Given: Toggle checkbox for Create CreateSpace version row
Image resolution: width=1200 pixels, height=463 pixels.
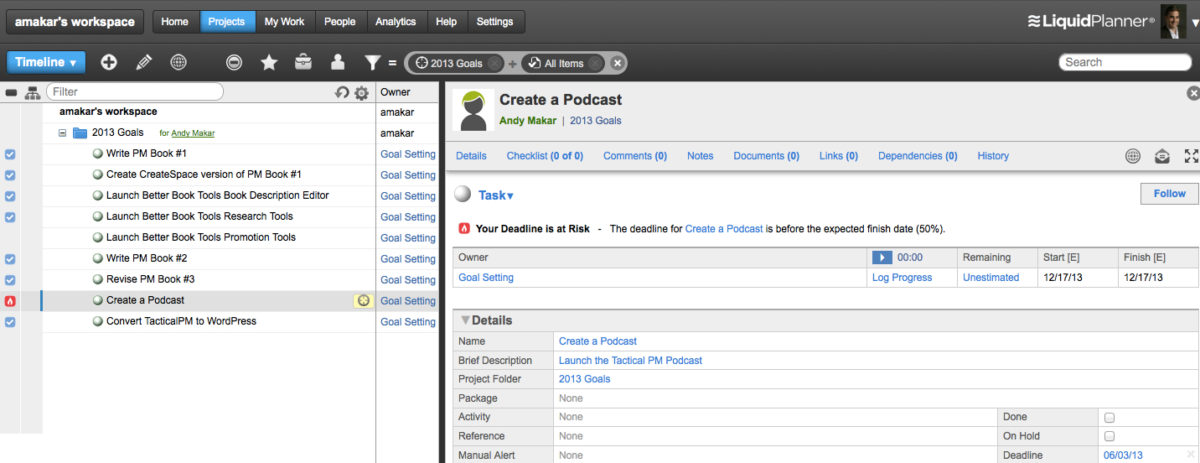Looking at the screenshot, I should coord(10,175).
